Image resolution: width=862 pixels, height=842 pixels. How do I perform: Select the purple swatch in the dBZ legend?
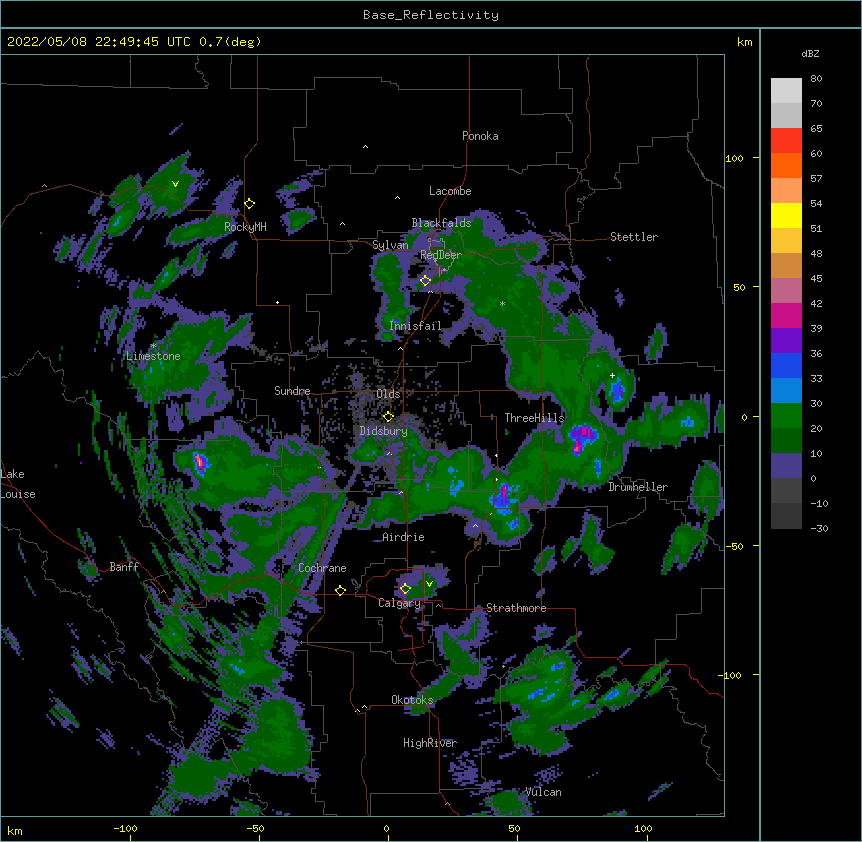[x=786, y=340]
